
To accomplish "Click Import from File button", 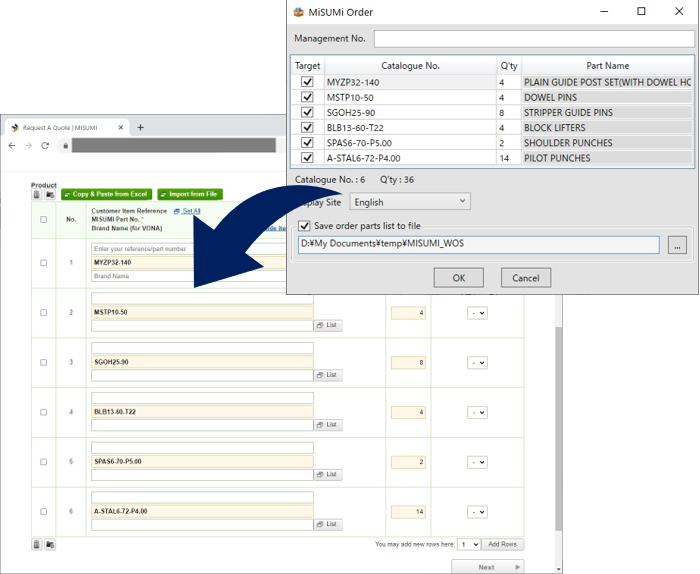I will point(190,194).
